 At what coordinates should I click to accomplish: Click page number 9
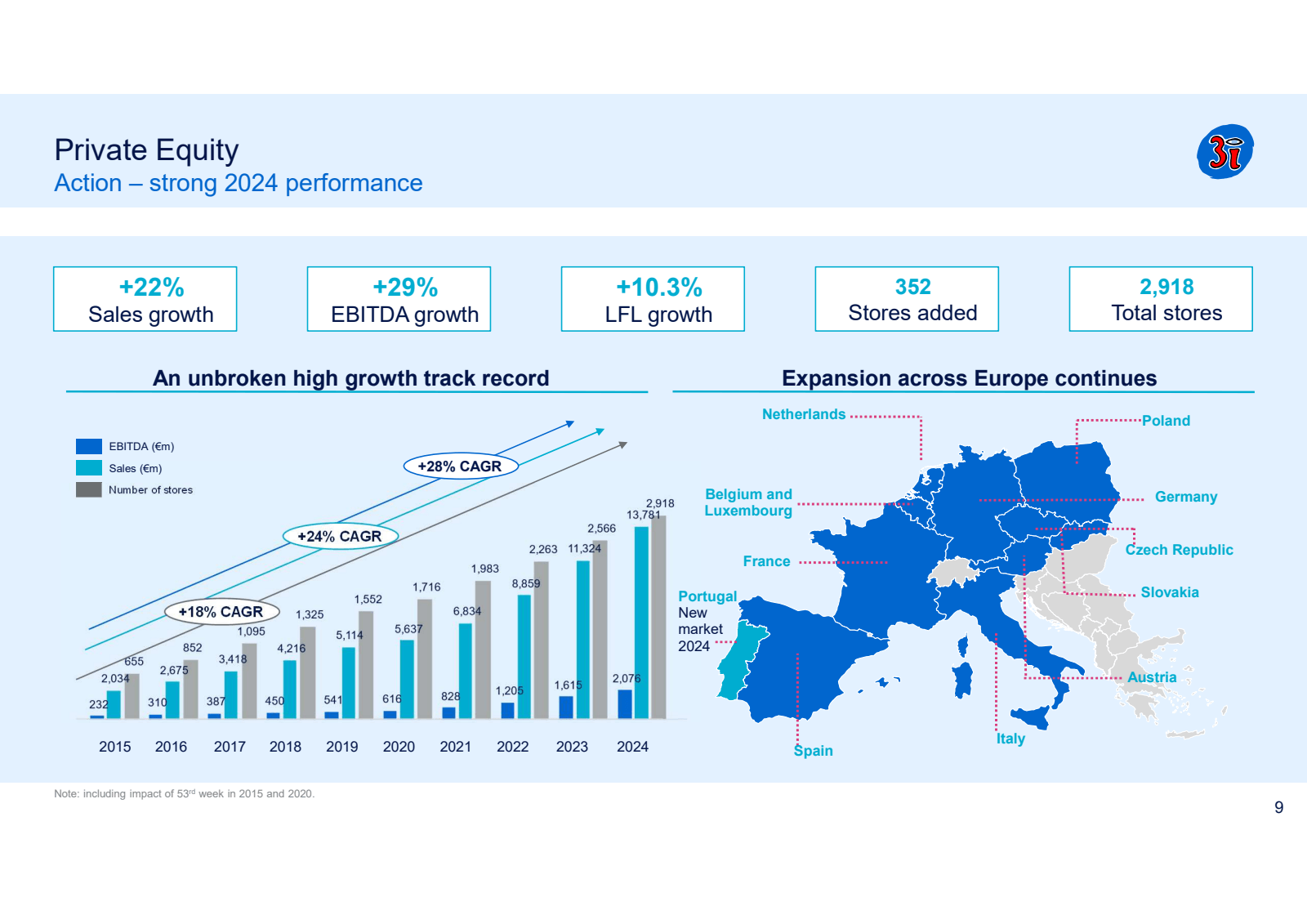pos(1279,807)
